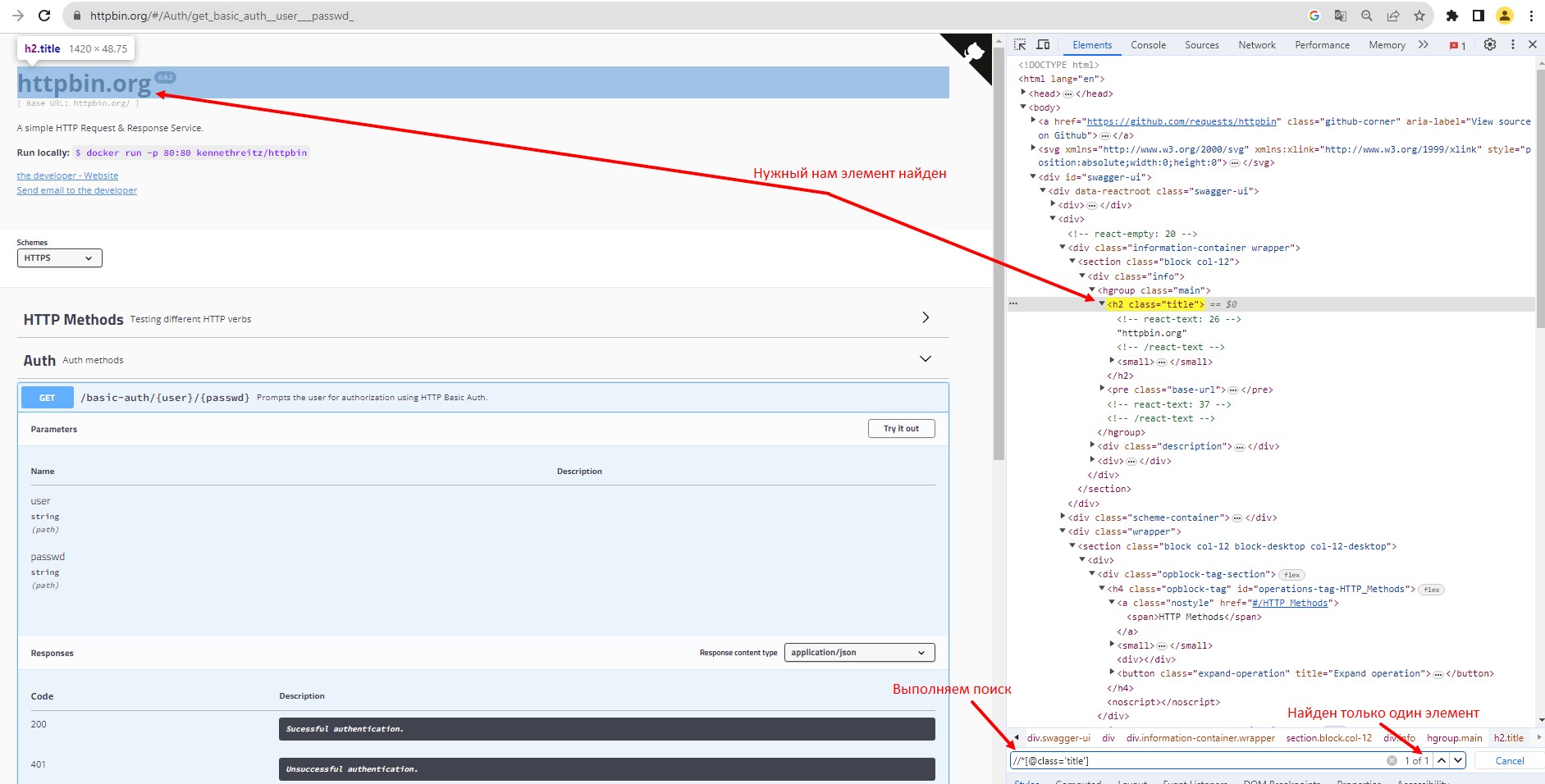The image size is (1545, 784).
Task: Clear the XPath search field
Action: (x=1392, y=761)
